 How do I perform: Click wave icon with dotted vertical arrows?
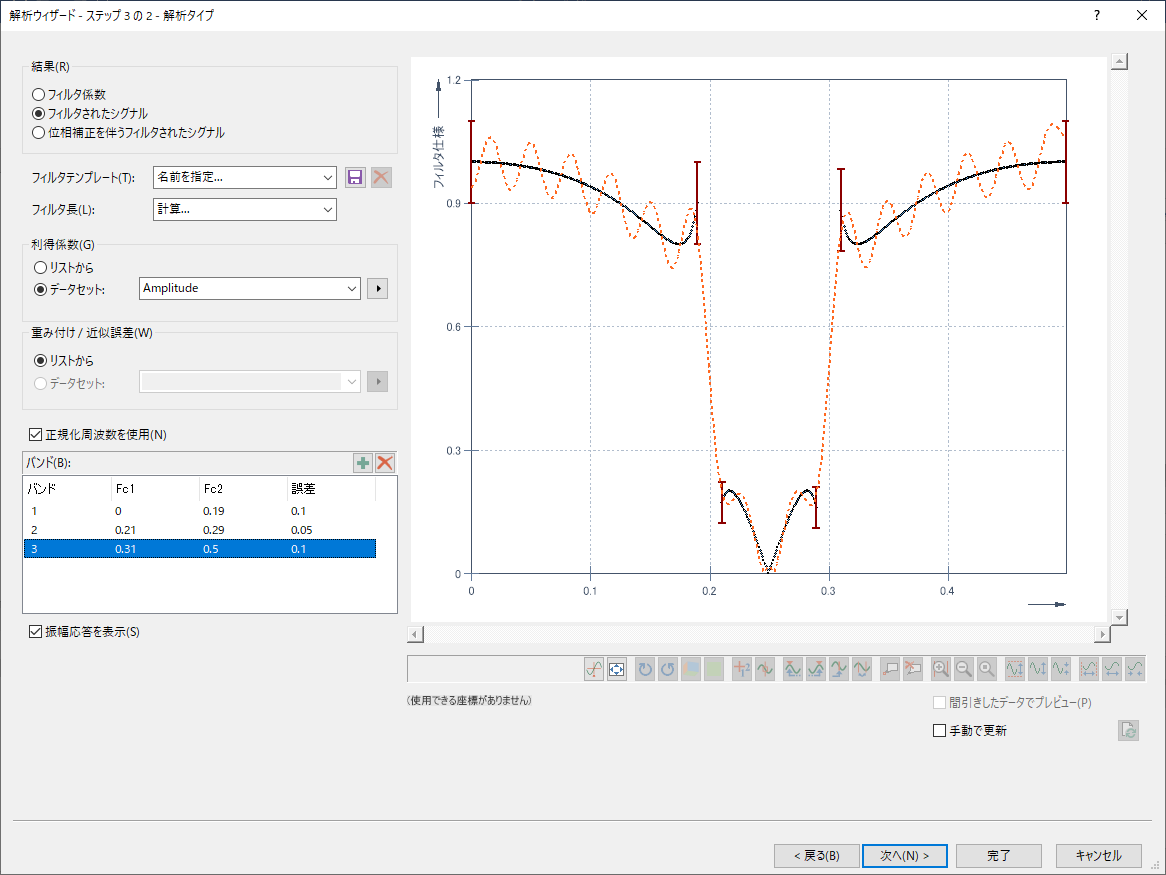coord(1061,669)
